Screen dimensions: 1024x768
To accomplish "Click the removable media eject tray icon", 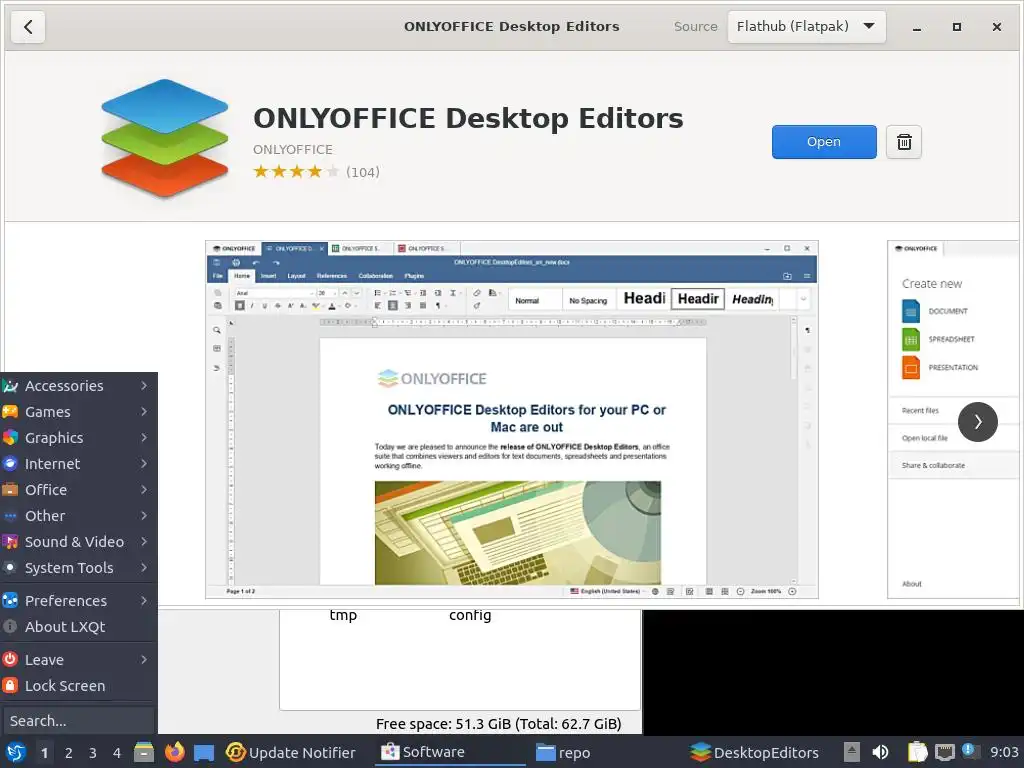I will (852, 752).
